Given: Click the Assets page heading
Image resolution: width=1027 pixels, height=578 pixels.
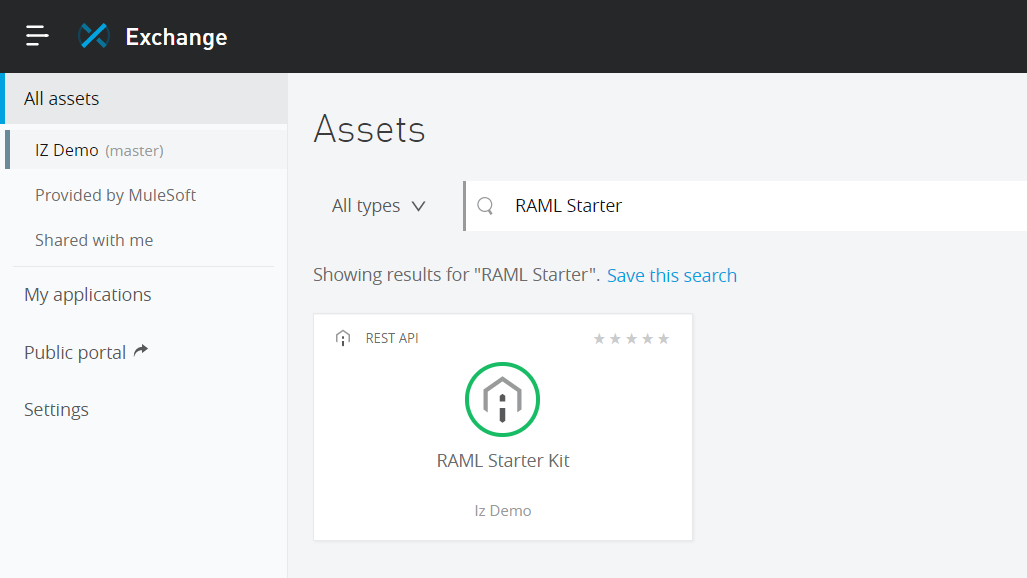Looking at the screenshot, I should coord(369,129).
